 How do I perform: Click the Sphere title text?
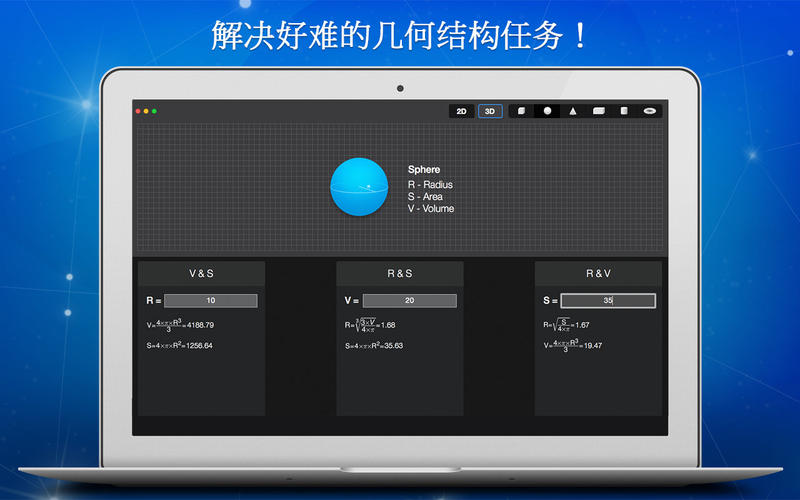pyautogui.click(x=424, y=169)
